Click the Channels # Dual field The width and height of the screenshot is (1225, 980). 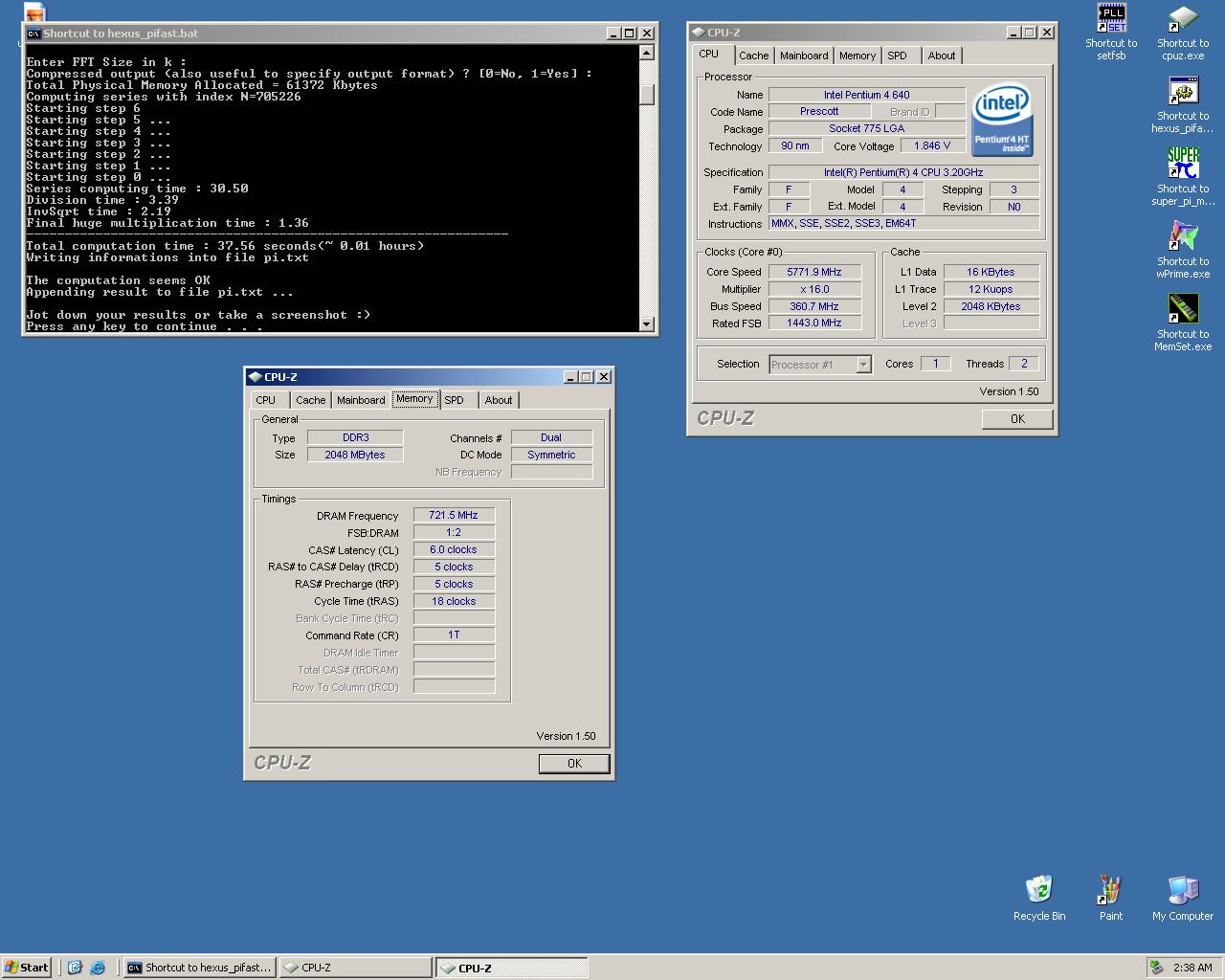tap(551, 437)
